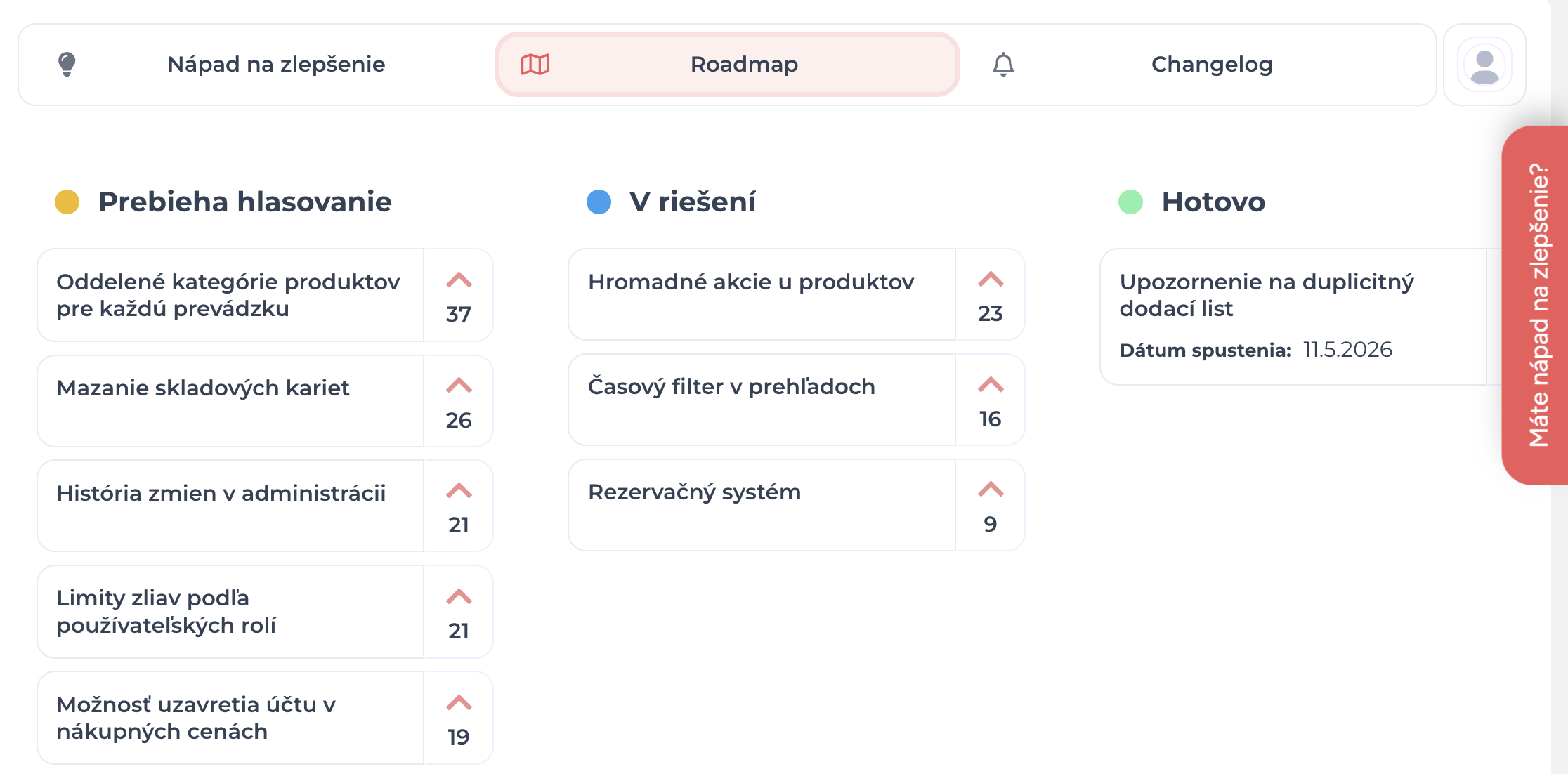Click the map icon beside Roadmap

coord(535,64)
